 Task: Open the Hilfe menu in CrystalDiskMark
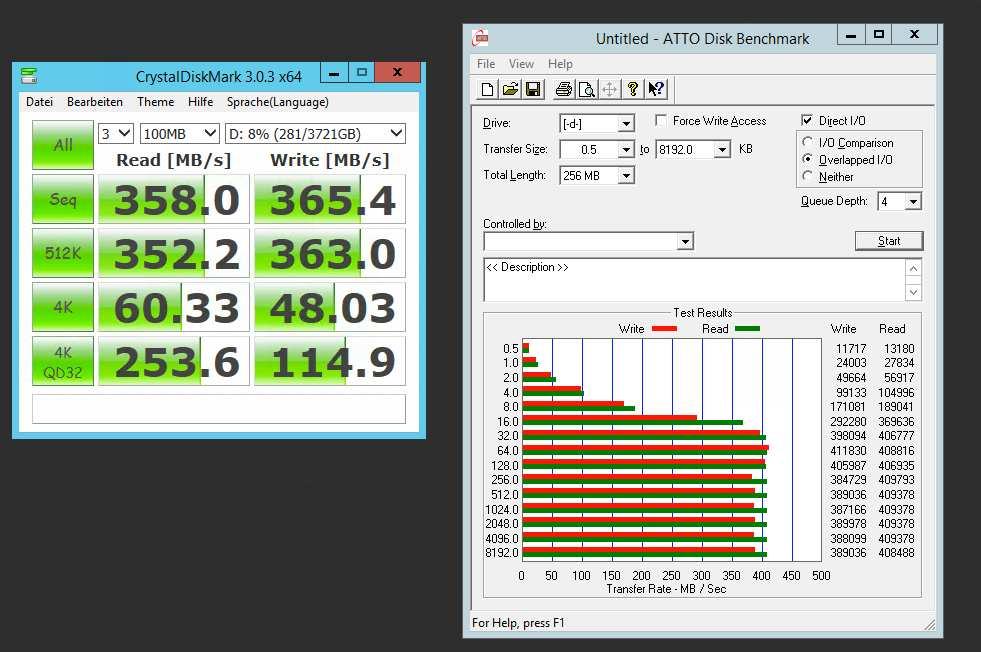pos(200,101)
